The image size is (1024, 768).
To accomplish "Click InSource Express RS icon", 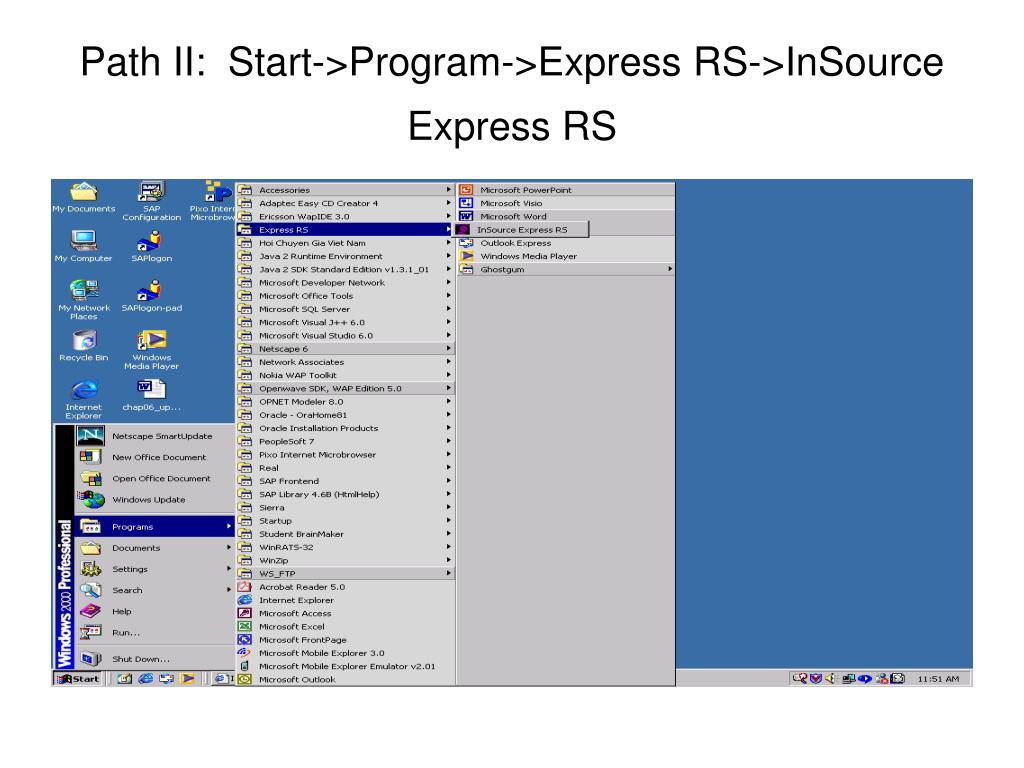I will [x=464, y=230].
